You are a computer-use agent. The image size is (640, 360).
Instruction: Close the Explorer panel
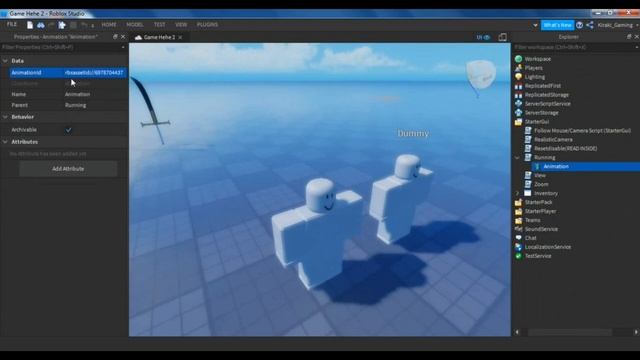click(636, 37)
